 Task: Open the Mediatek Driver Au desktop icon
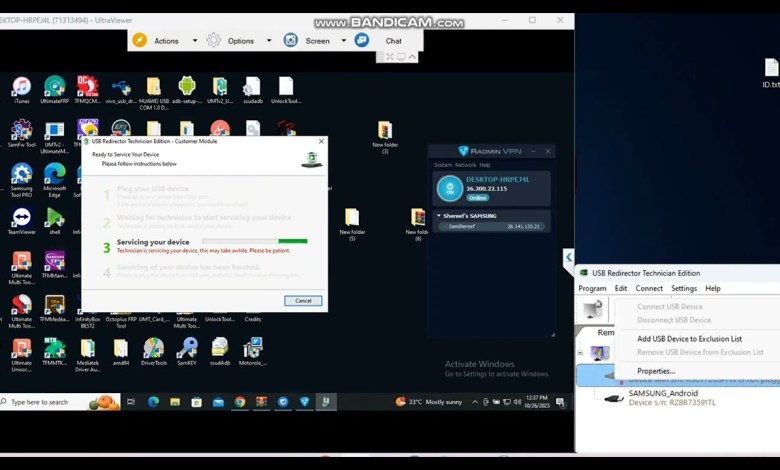[88, 355]
